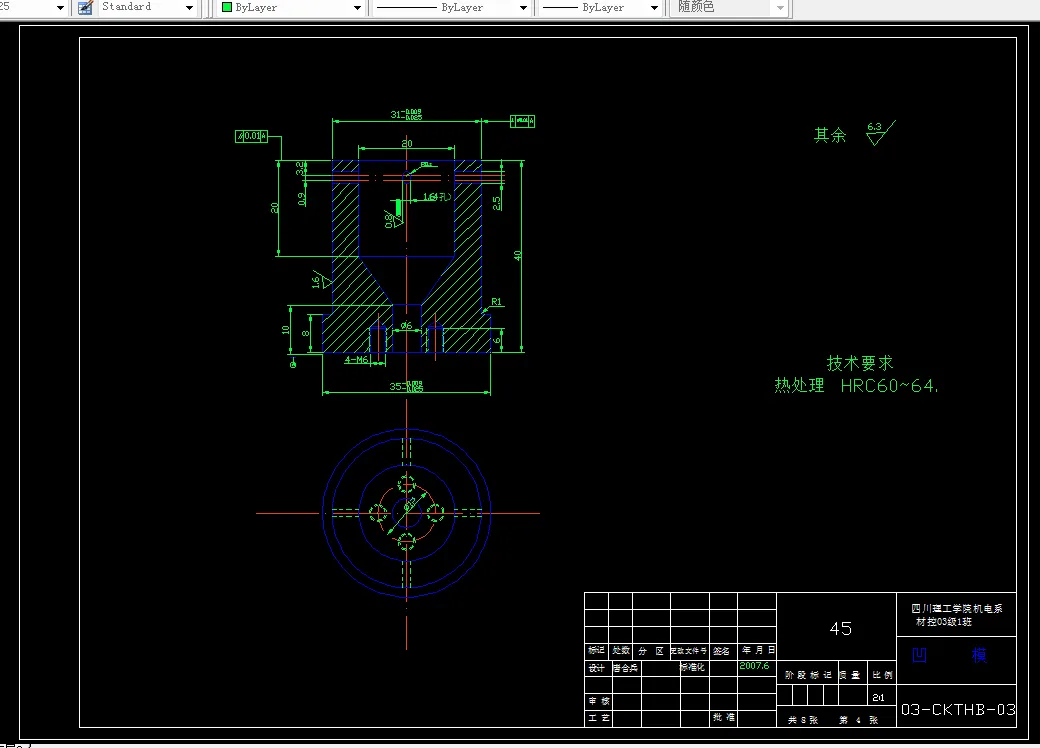Click the 标准化 cell in title block
The height and width of the screenshot is (748, 1040).
point(692,667)
